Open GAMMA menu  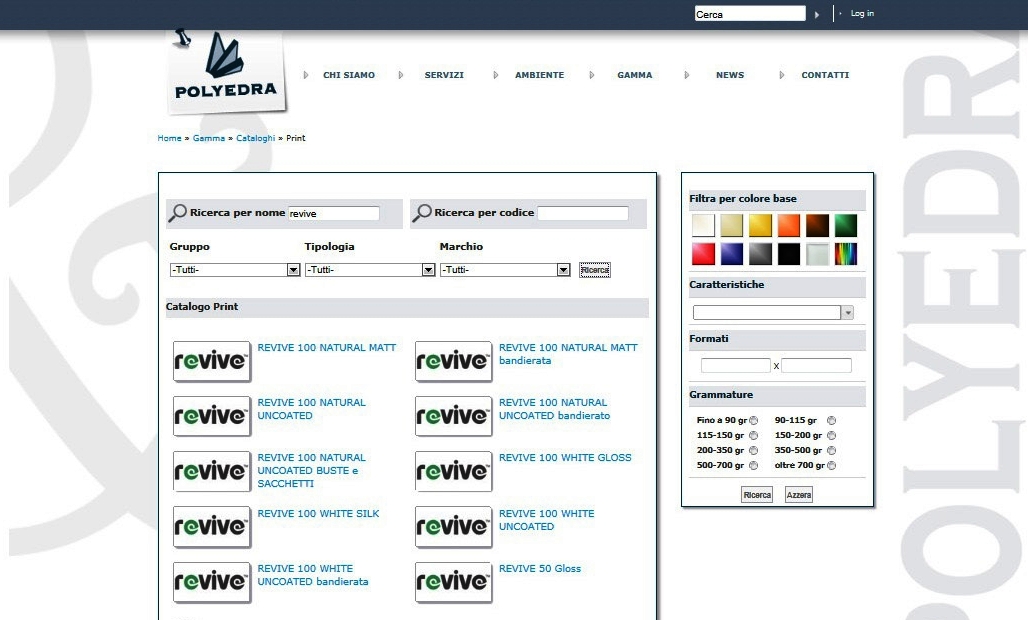[x=635, y=75]
